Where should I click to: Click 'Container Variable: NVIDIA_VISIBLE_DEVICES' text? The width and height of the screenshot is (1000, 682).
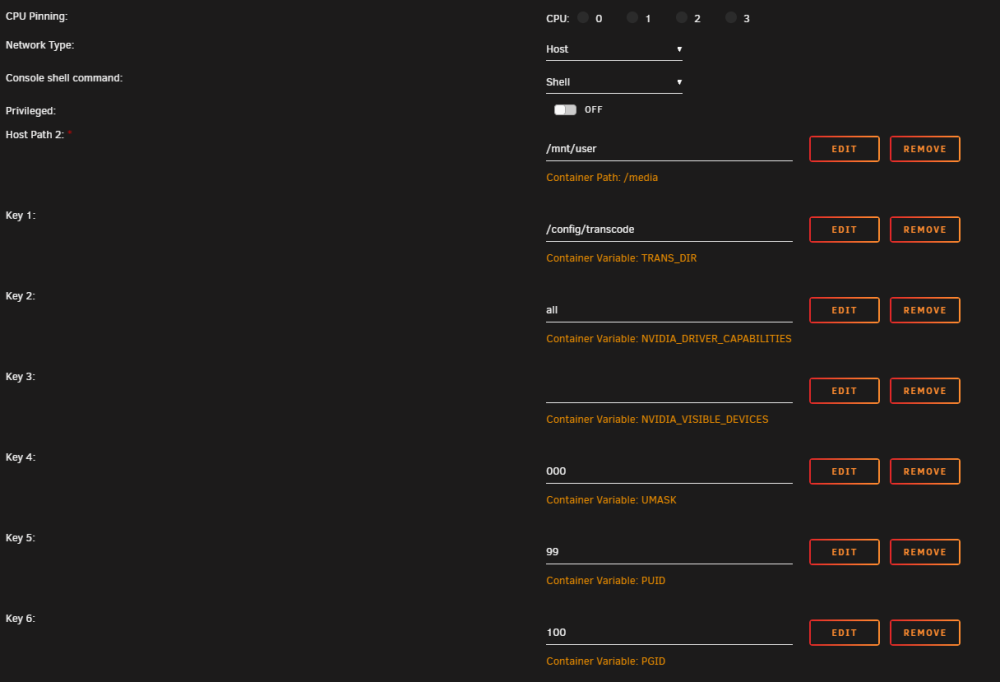point(657,419)
